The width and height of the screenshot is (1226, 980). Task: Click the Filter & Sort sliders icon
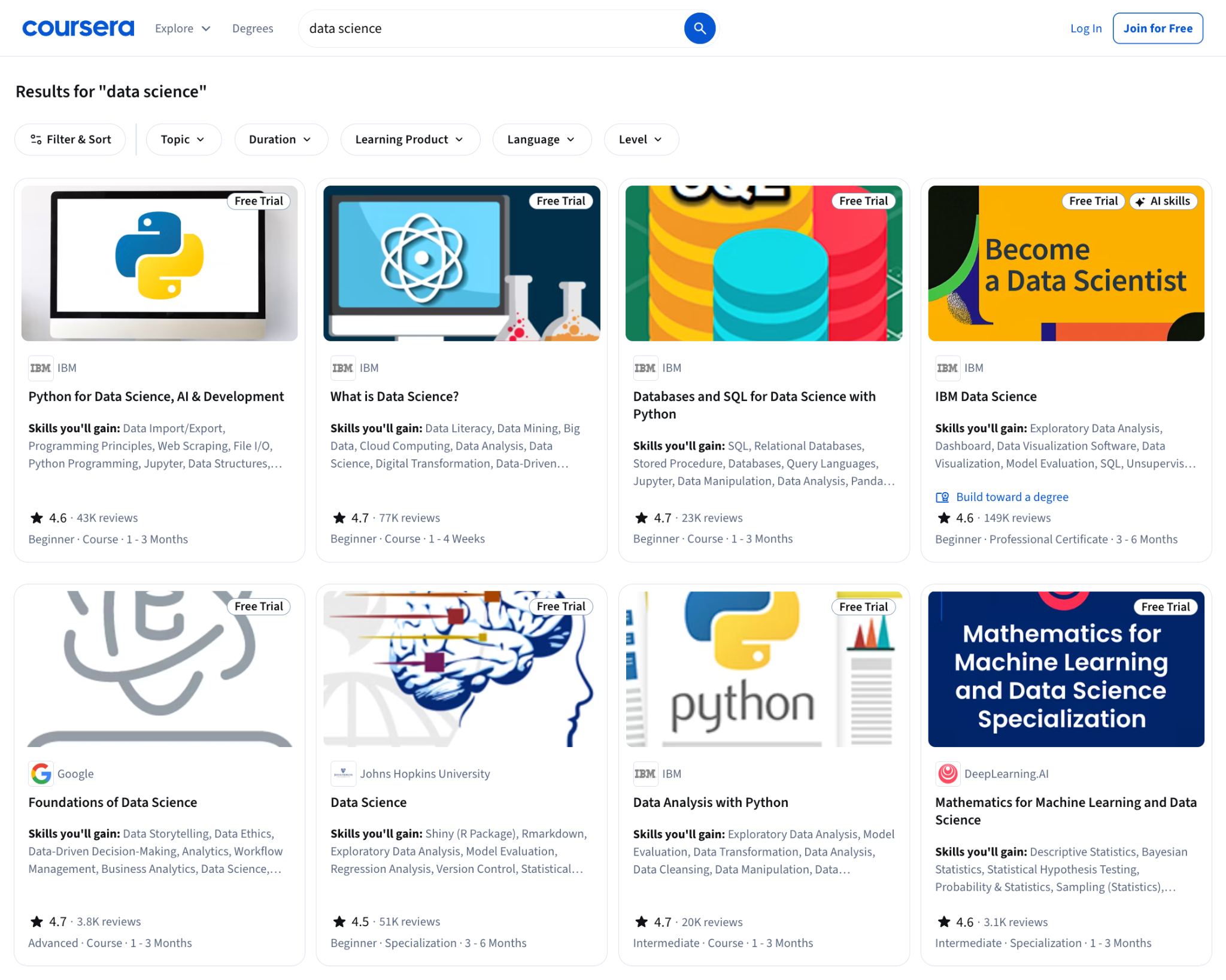35,139
